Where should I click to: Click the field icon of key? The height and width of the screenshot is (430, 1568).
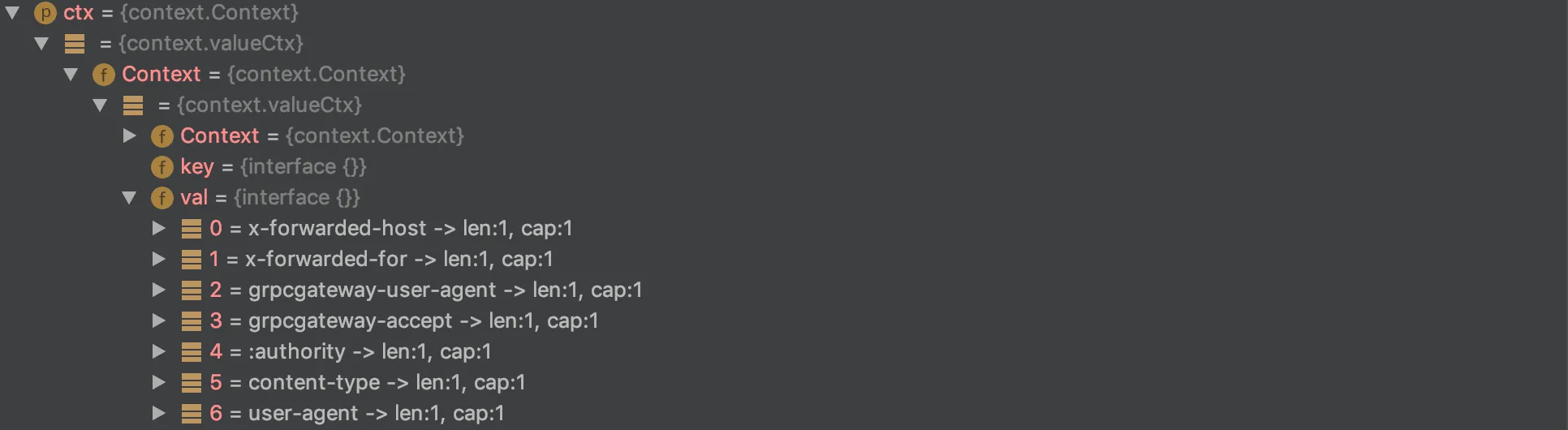point(162,167)
